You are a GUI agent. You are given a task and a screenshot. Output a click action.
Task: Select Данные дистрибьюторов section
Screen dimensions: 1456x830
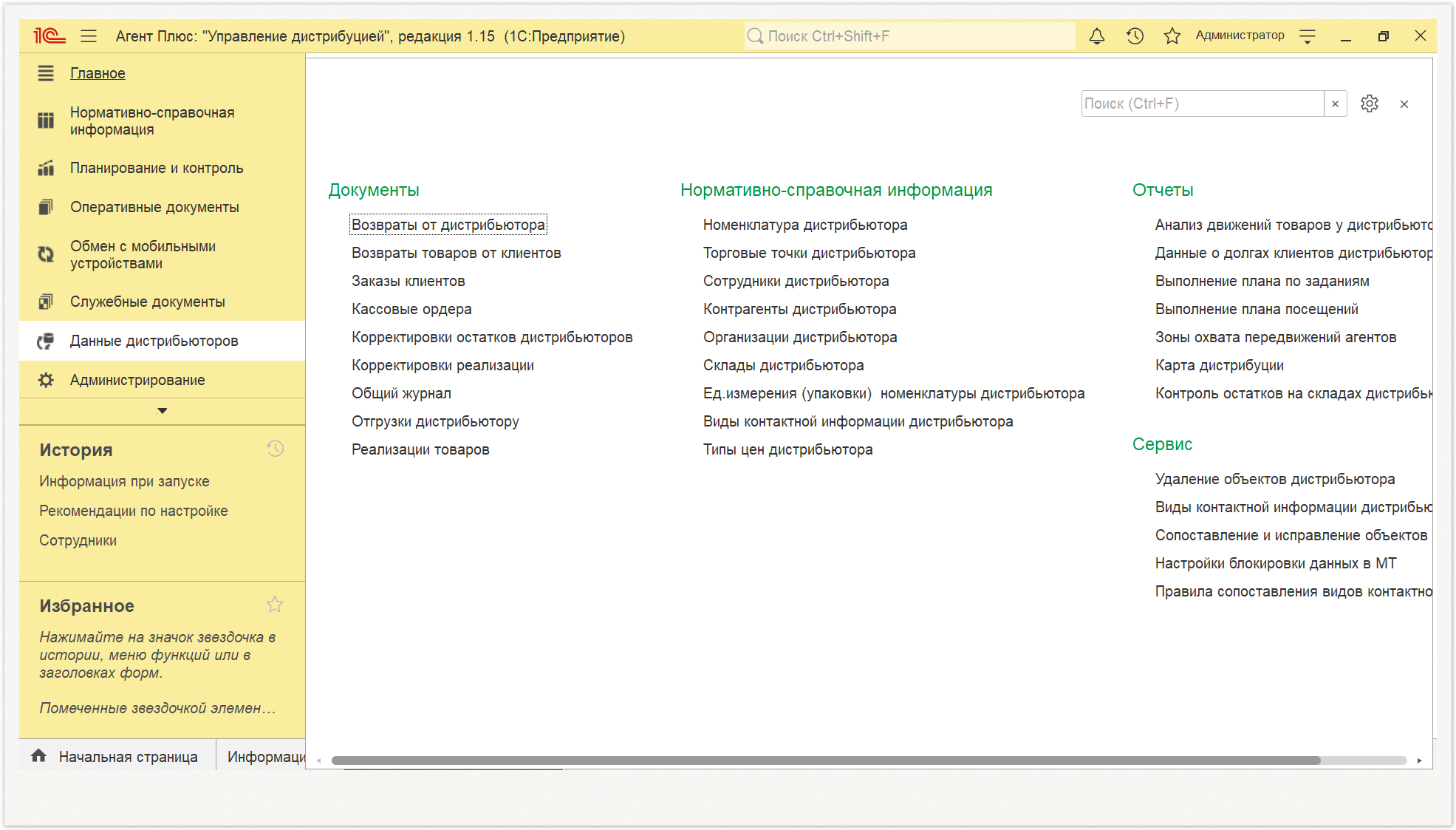[154, 341]
